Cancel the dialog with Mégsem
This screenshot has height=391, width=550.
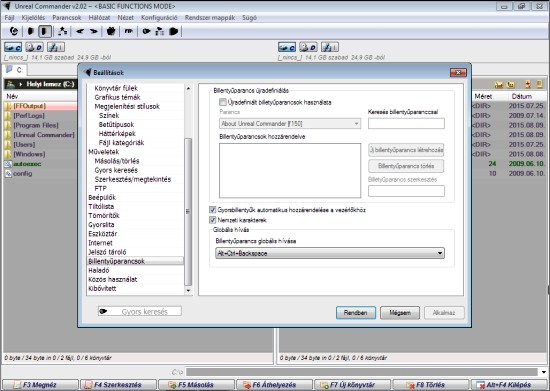click(400, 312)
